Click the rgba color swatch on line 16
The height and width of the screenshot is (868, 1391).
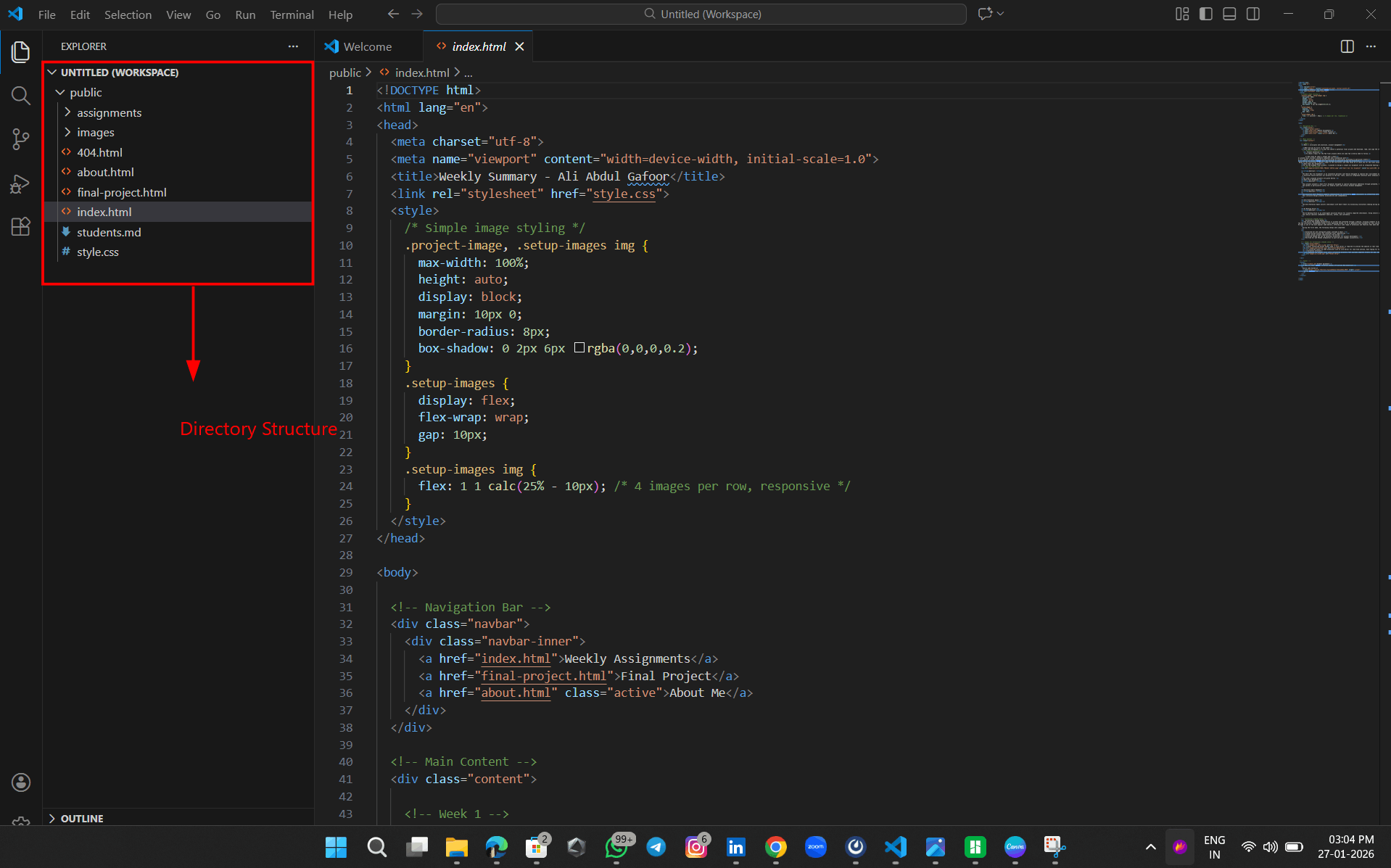579,348
